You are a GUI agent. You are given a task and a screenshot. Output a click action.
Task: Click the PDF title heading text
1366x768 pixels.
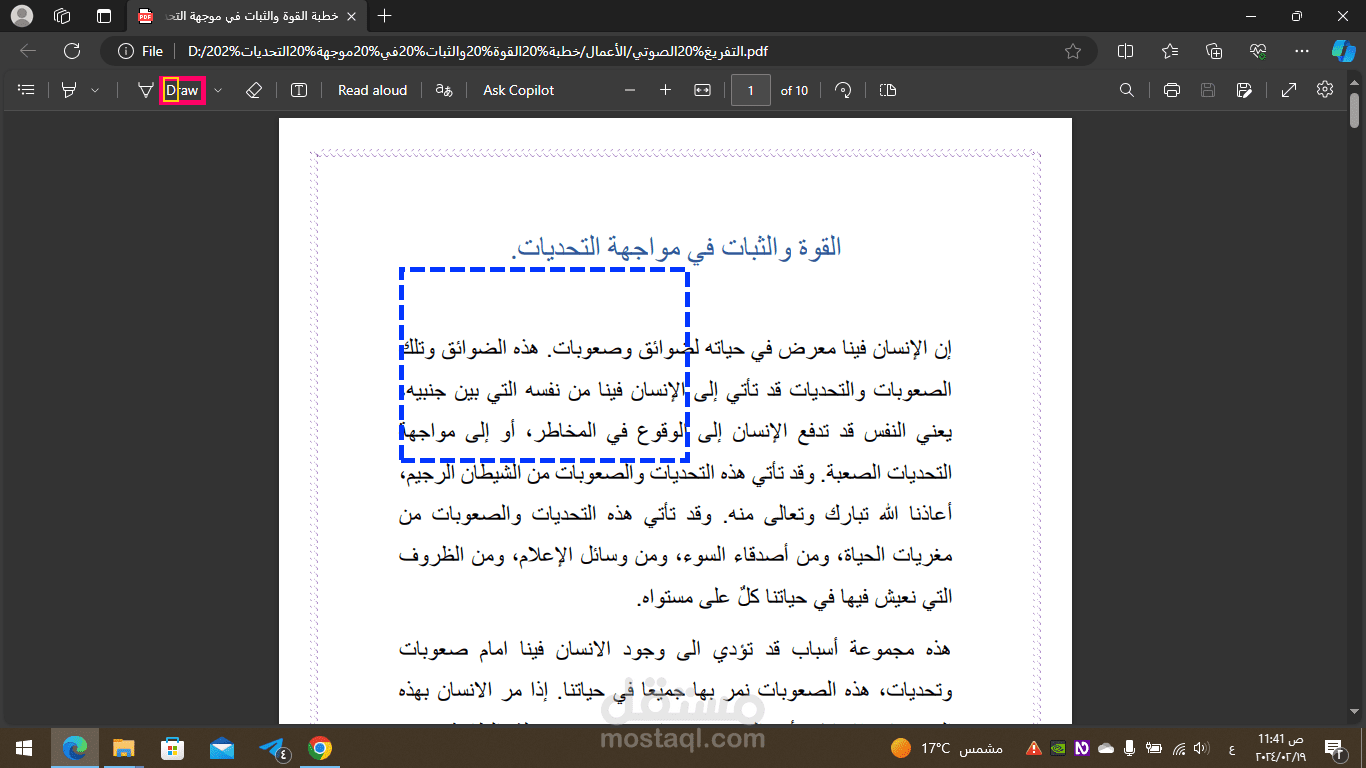point(676,247)
